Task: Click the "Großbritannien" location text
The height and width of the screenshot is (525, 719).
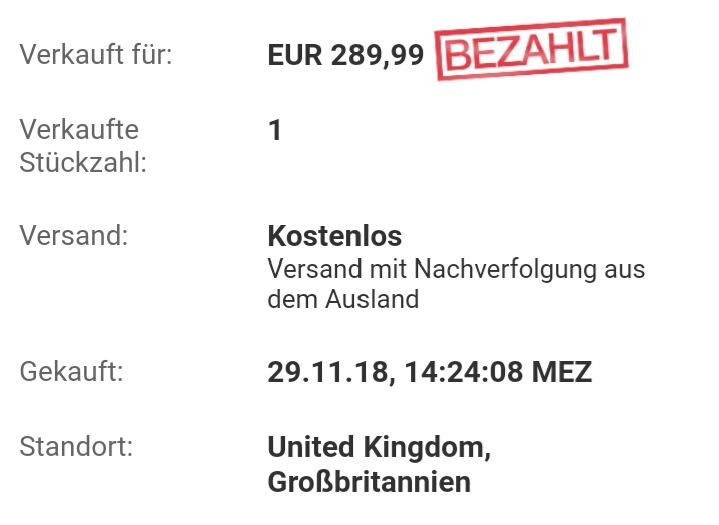Action: pos(368,482)
